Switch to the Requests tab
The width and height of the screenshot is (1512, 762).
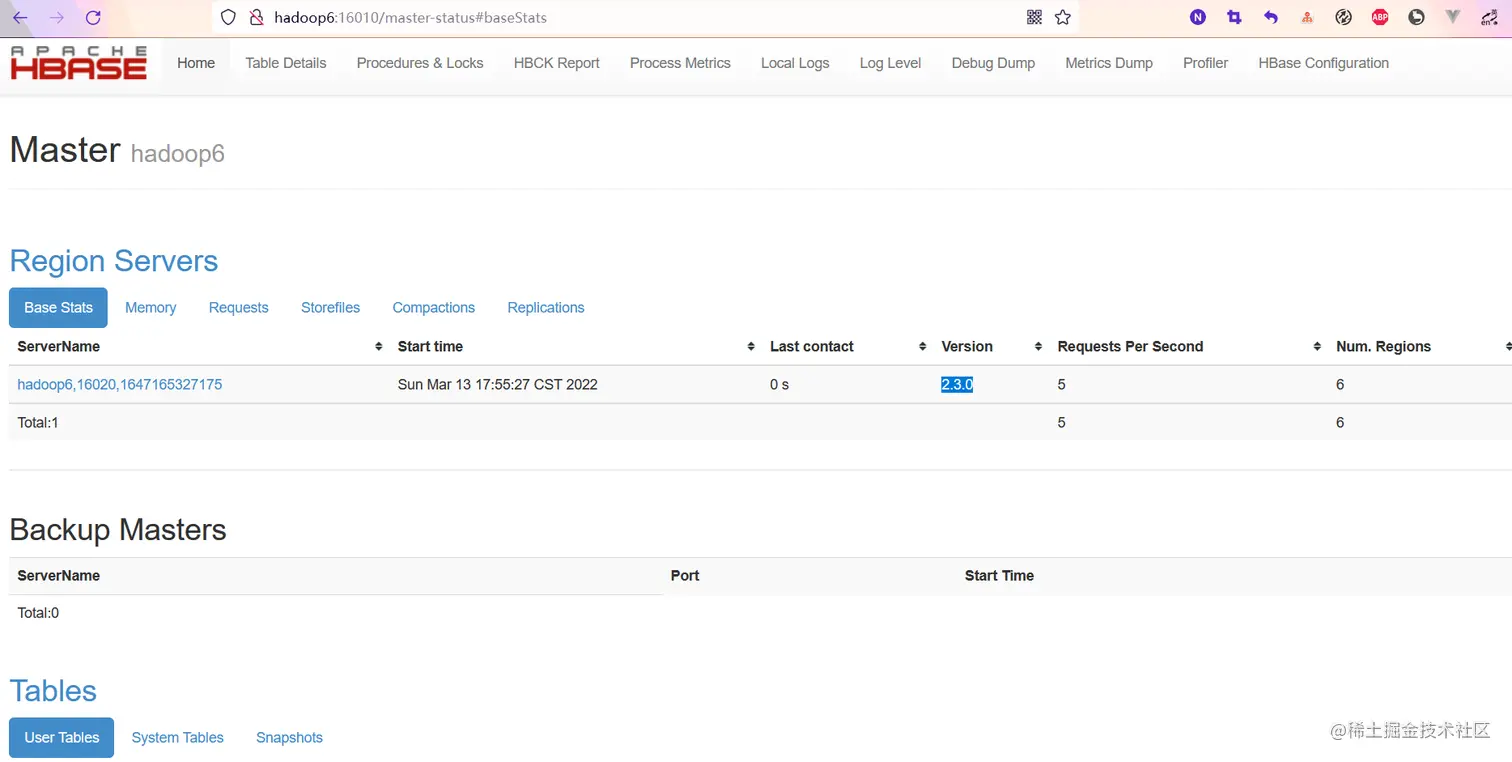point(238,308)
